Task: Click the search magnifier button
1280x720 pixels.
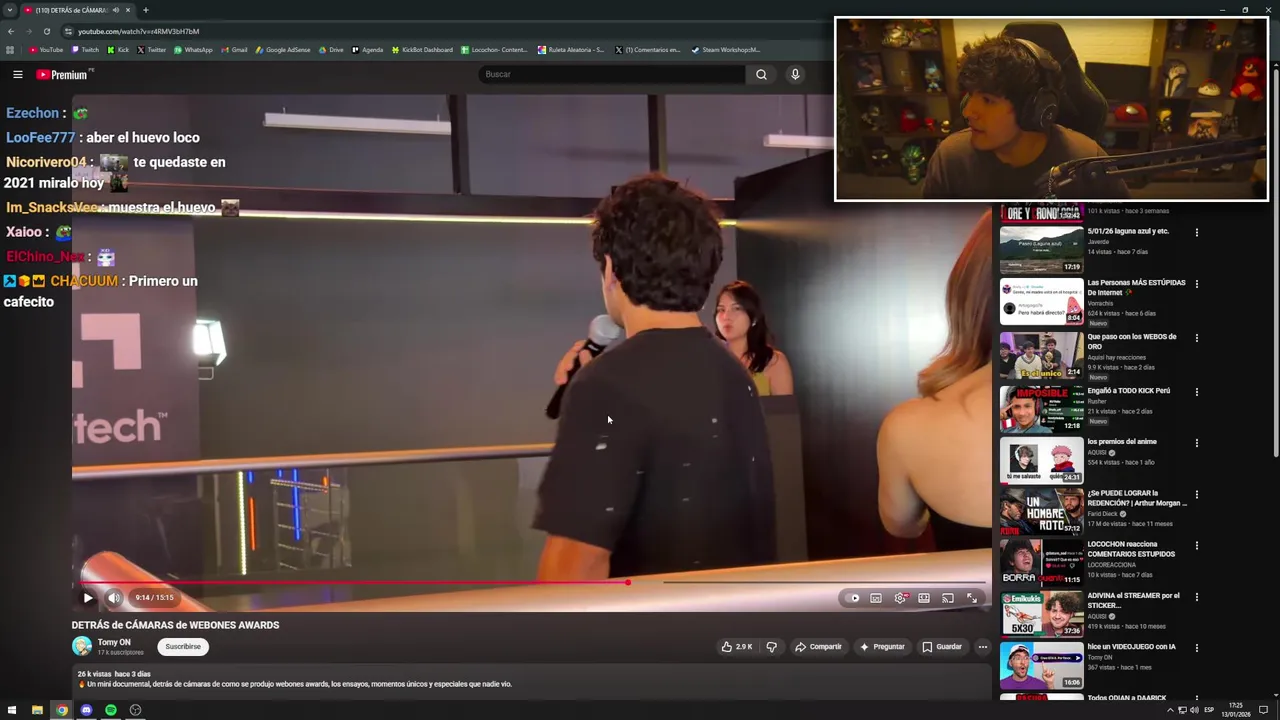Action: (761, 74)
